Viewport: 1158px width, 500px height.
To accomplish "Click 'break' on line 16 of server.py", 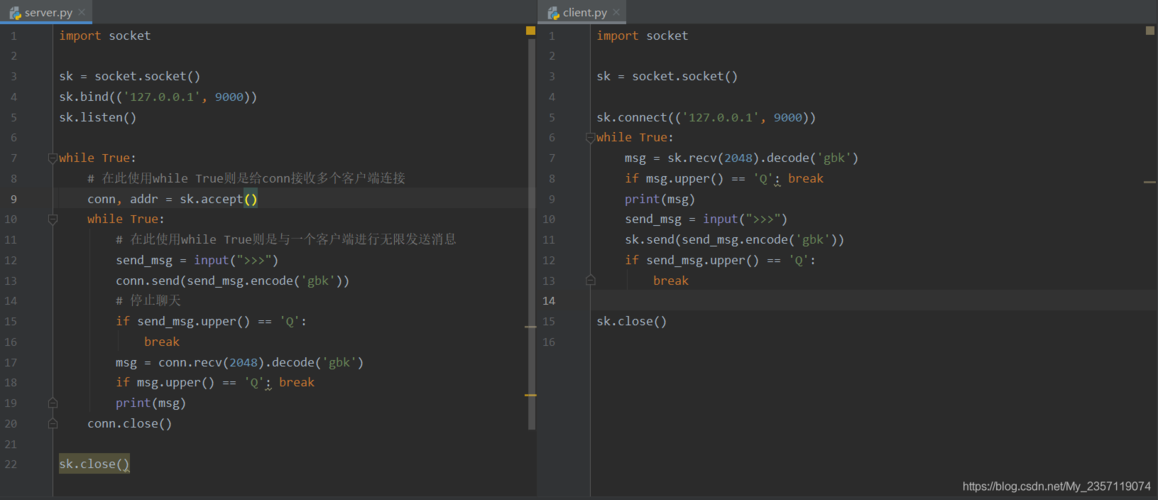I will pos(162,342).
